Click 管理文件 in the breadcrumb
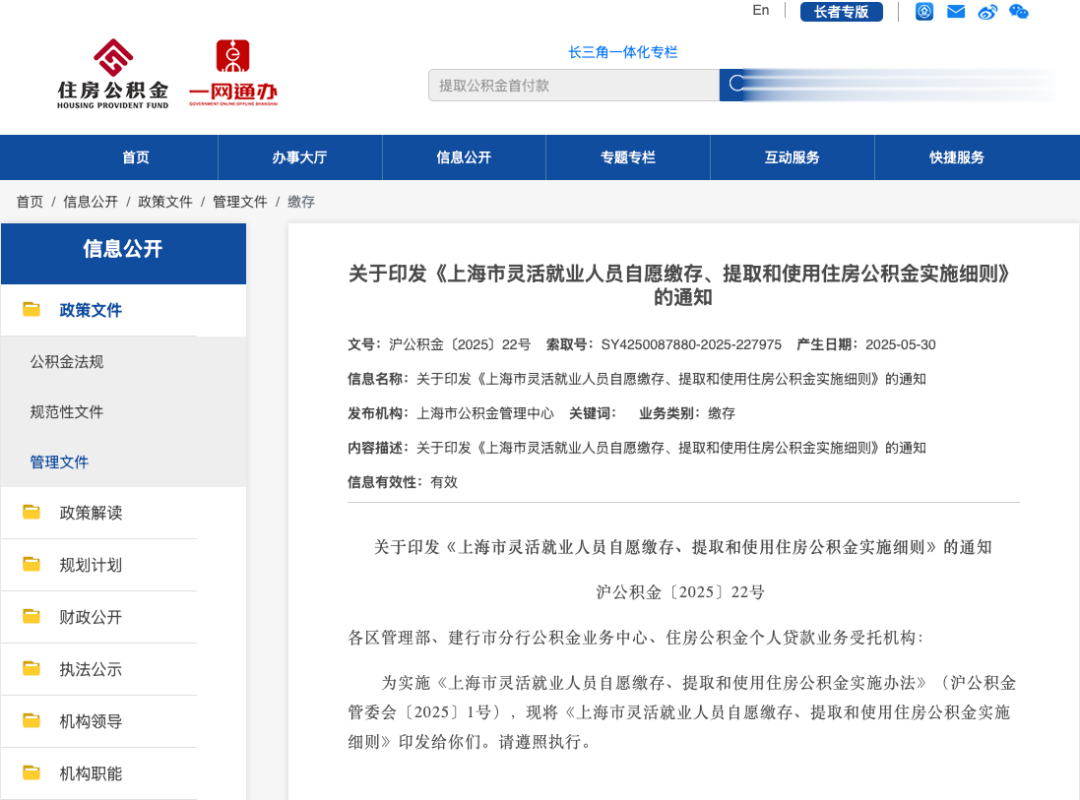Screen dimensions: 1080x800 pos(240,202)
